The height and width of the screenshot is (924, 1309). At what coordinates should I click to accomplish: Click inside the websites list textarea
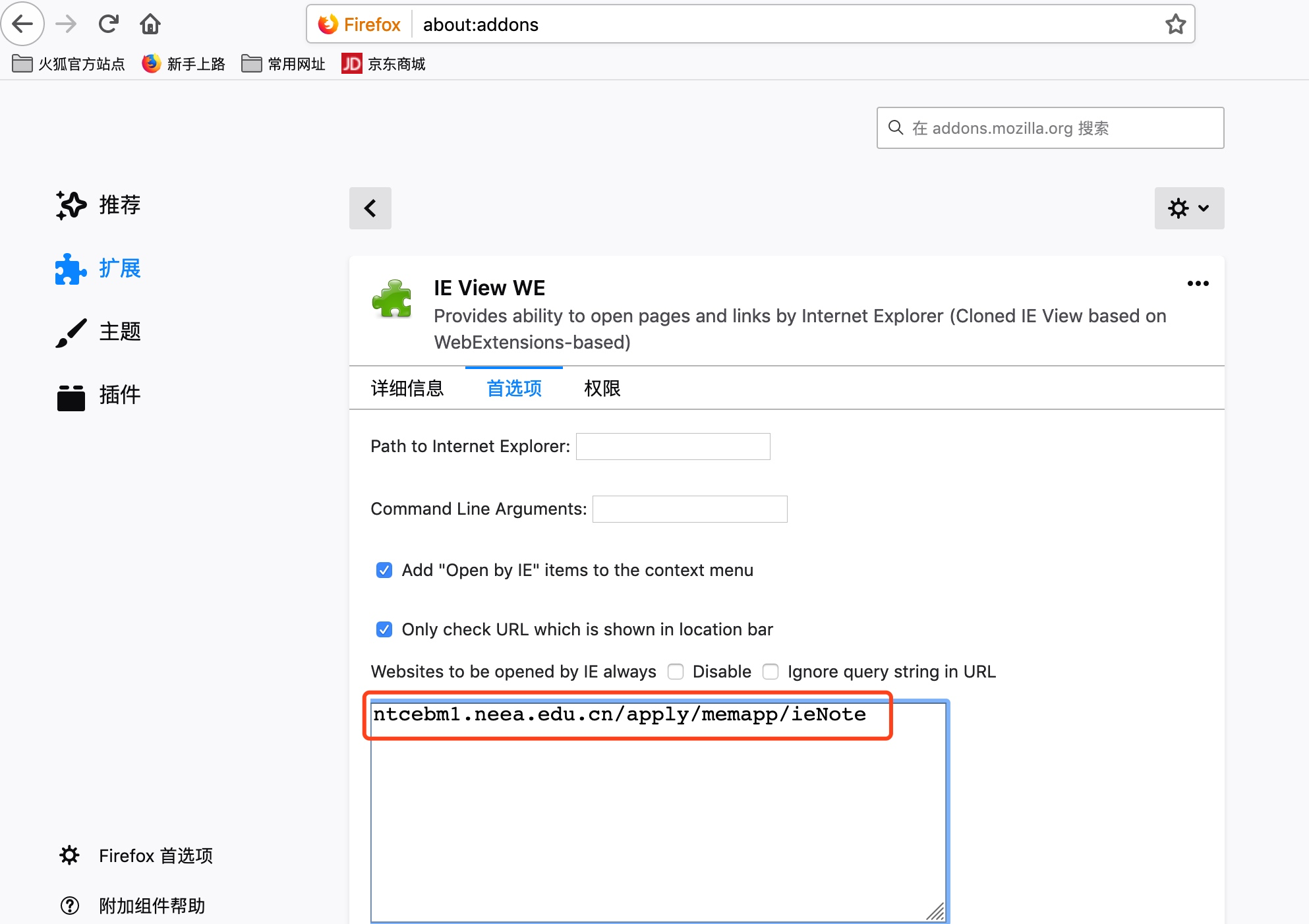pos(658,812)
